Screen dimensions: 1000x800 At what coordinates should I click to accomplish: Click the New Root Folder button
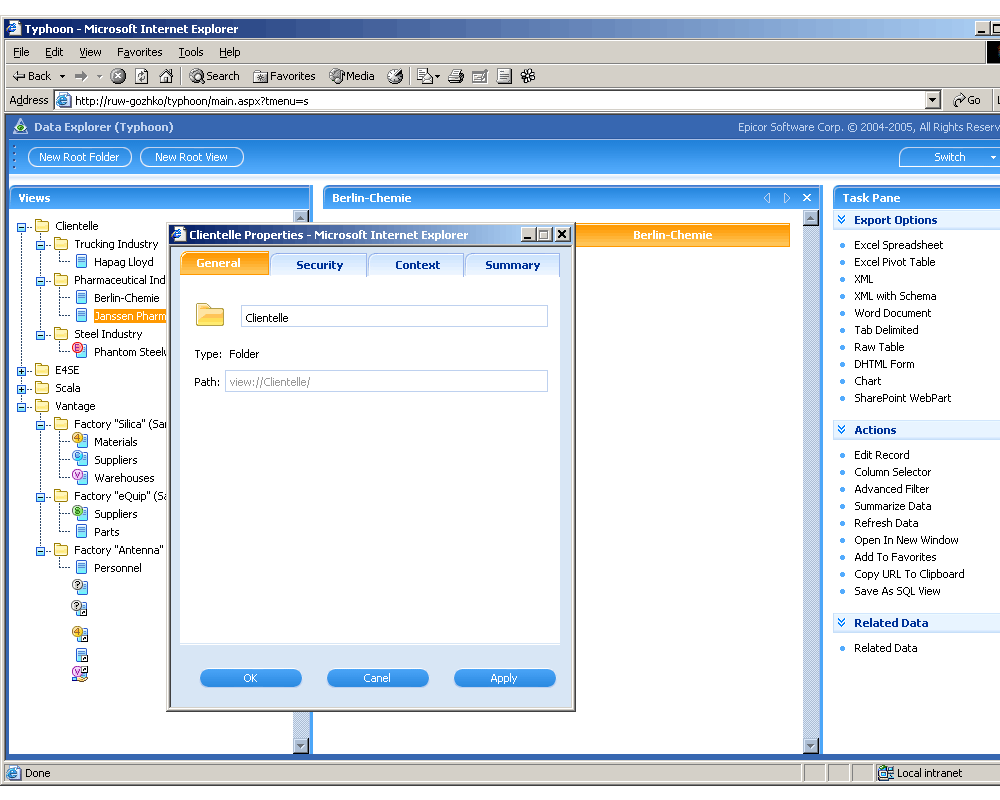click(80, 157)
